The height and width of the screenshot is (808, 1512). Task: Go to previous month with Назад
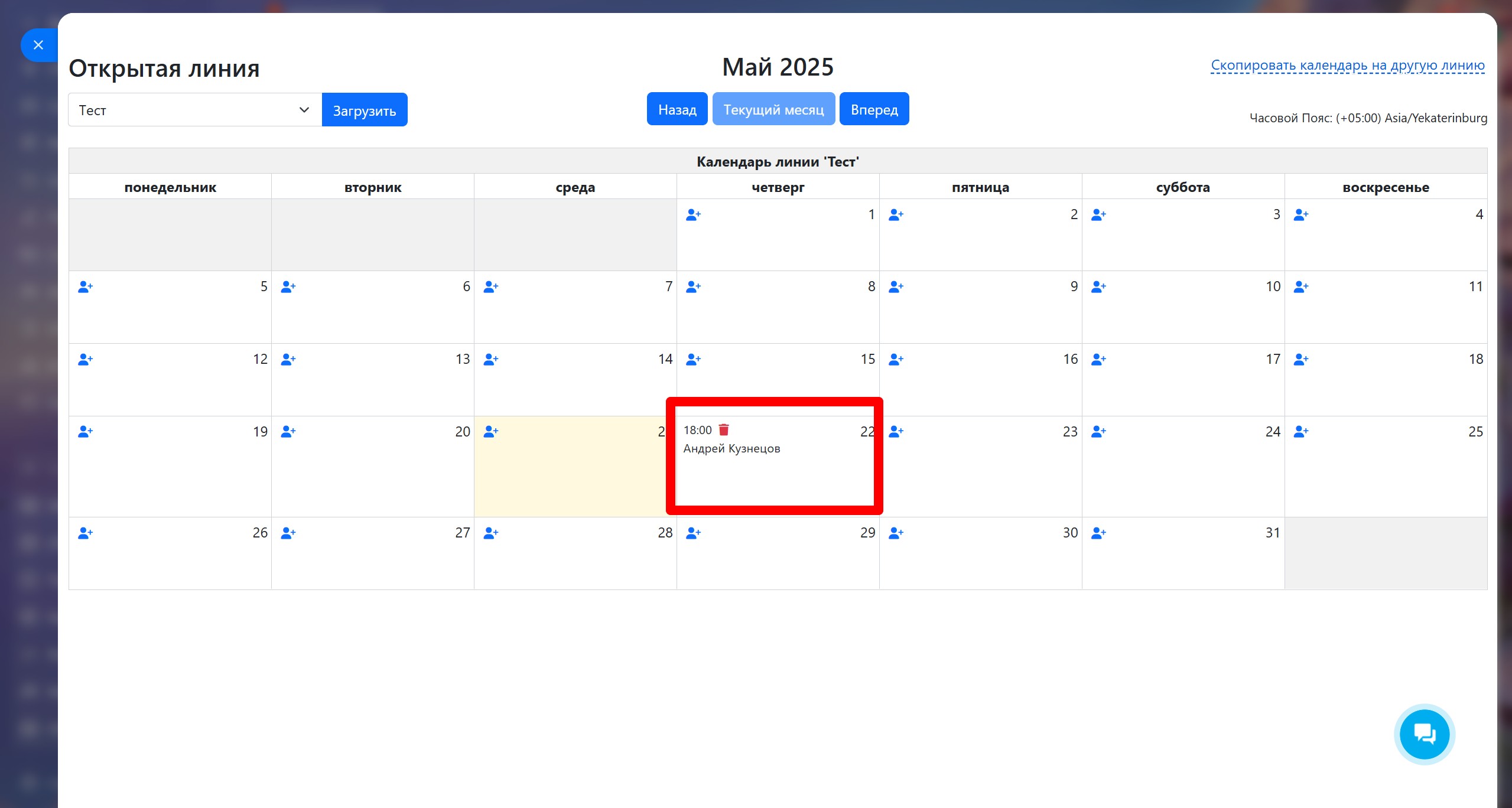coord(677,109)
